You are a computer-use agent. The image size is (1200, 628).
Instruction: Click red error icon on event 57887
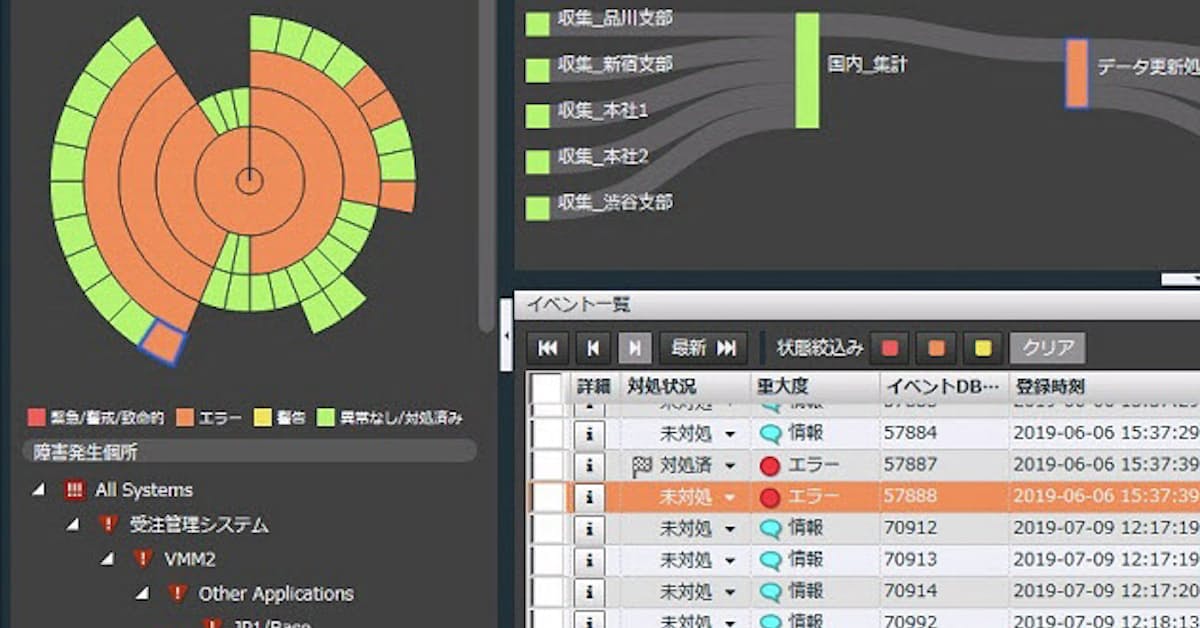tap(769, 466)
